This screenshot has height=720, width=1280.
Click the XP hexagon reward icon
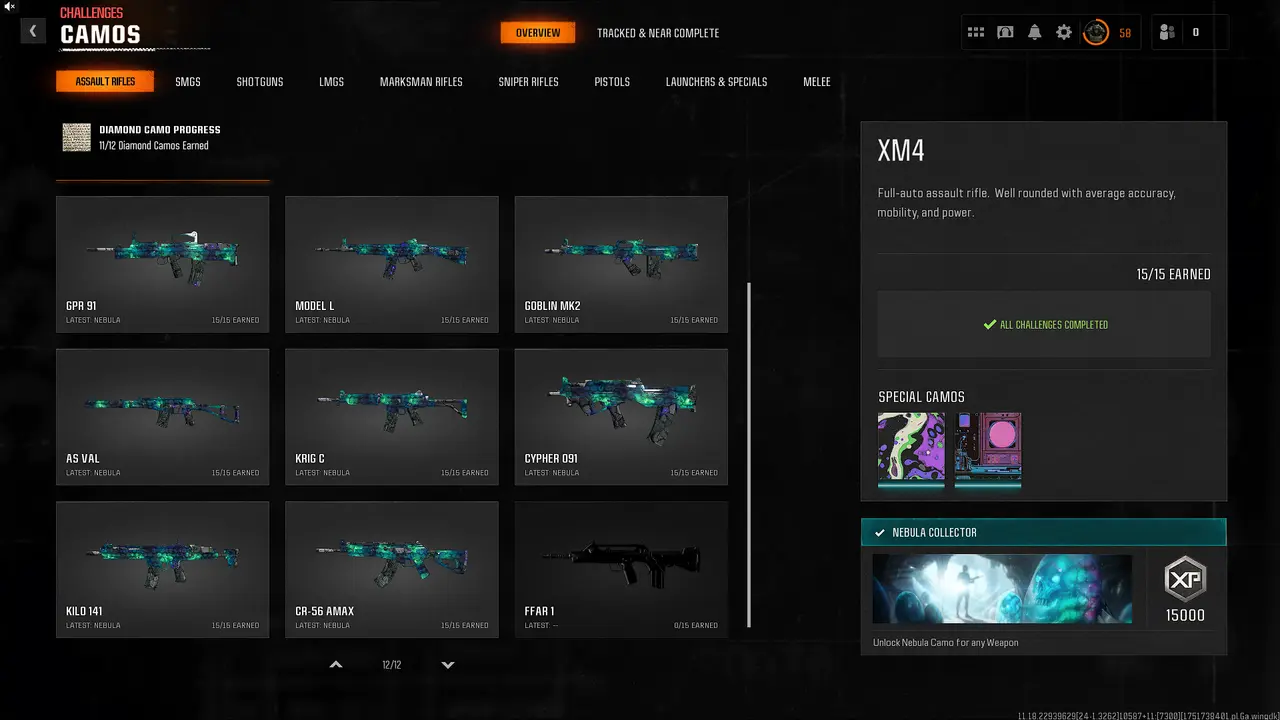coord(1185,579)
